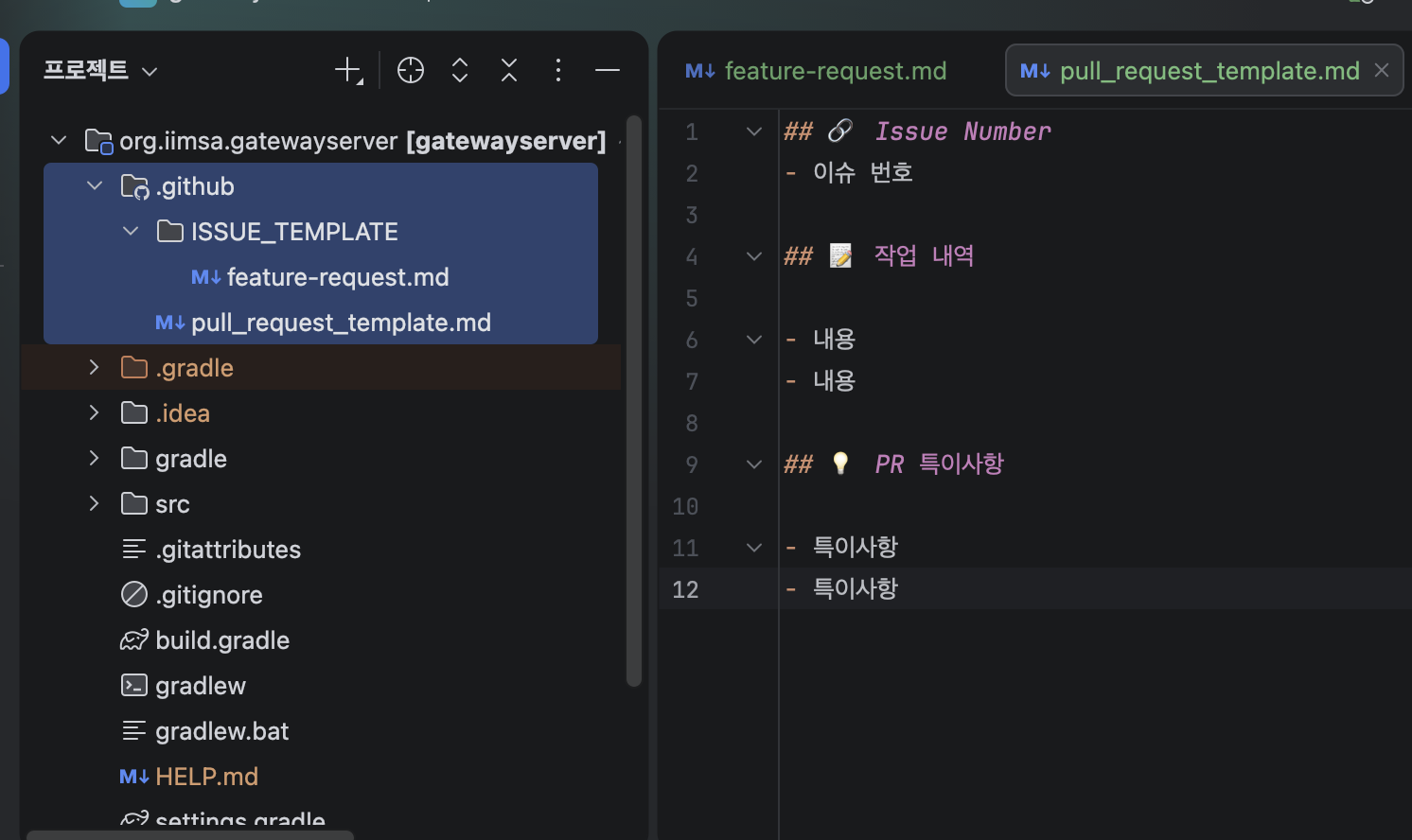1412x840 pixels.
Task: Click the gradlew.bat text file icon
Action: [x=134, y=731]
